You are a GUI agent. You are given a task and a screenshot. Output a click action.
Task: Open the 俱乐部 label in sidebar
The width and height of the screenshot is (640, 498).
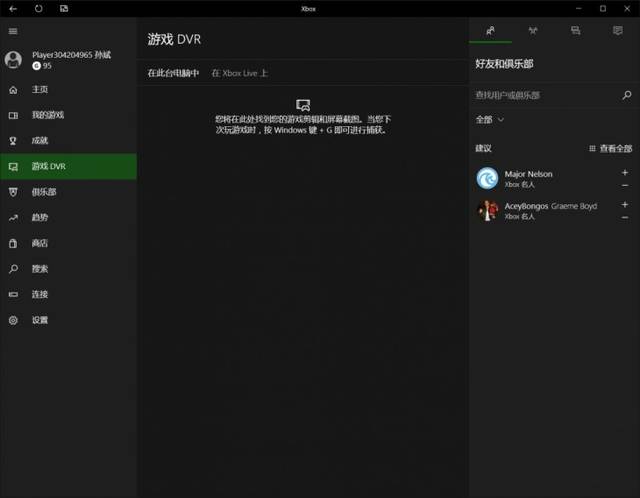click(x=44, y=192)
